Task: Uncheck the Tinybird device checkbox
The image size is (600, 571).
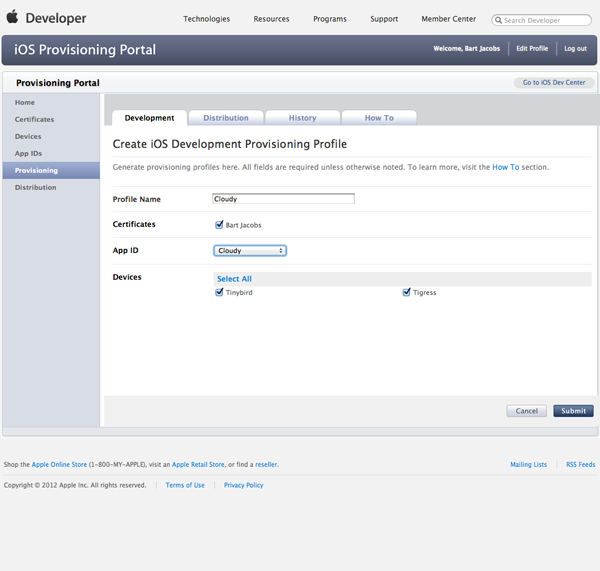Action: (x=219, y=292)
